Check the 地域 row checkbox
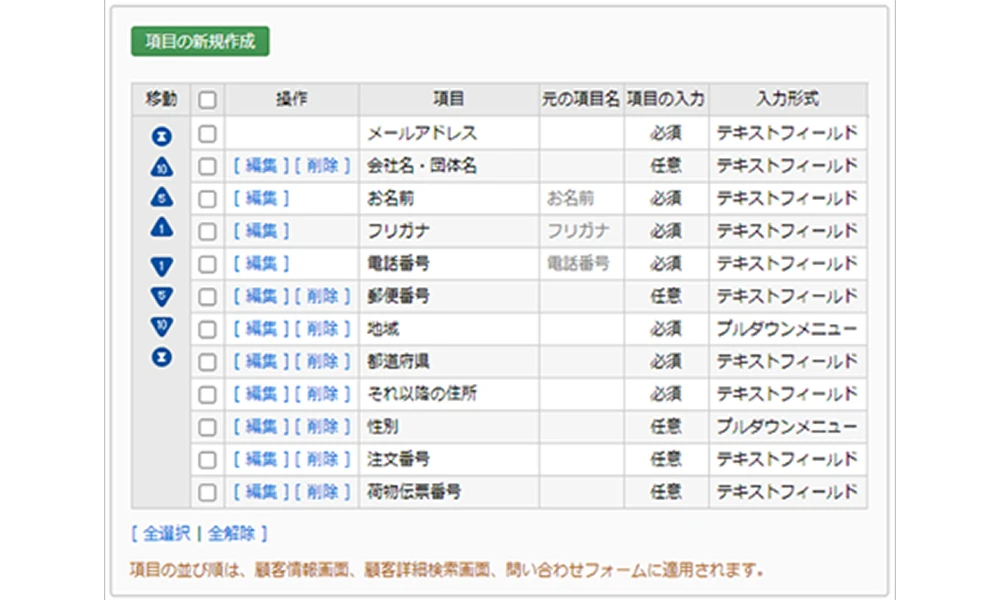The image size is (1000, 600). (207, 330)
